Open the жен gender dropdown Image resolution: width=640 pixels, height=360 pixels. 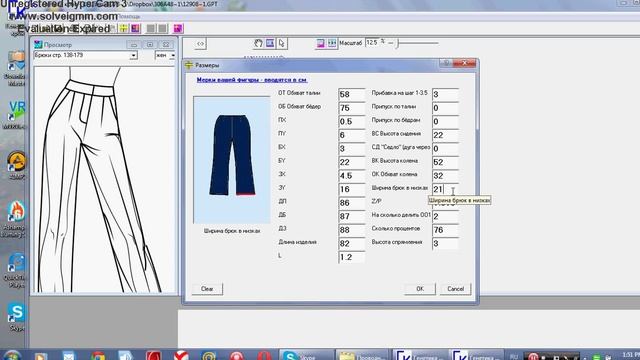point(173,55)
